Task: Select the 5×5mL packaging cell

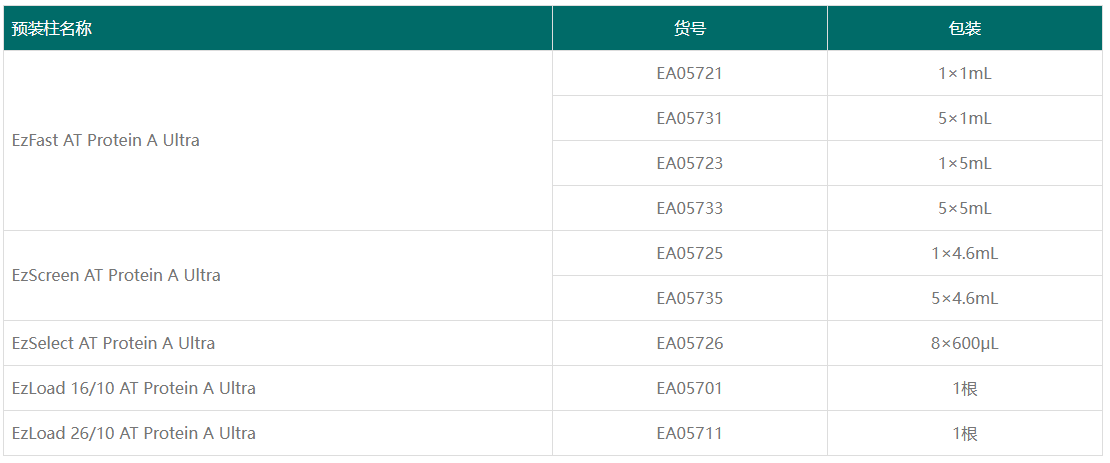Action: pyautogui.click(x=964, y=208)
